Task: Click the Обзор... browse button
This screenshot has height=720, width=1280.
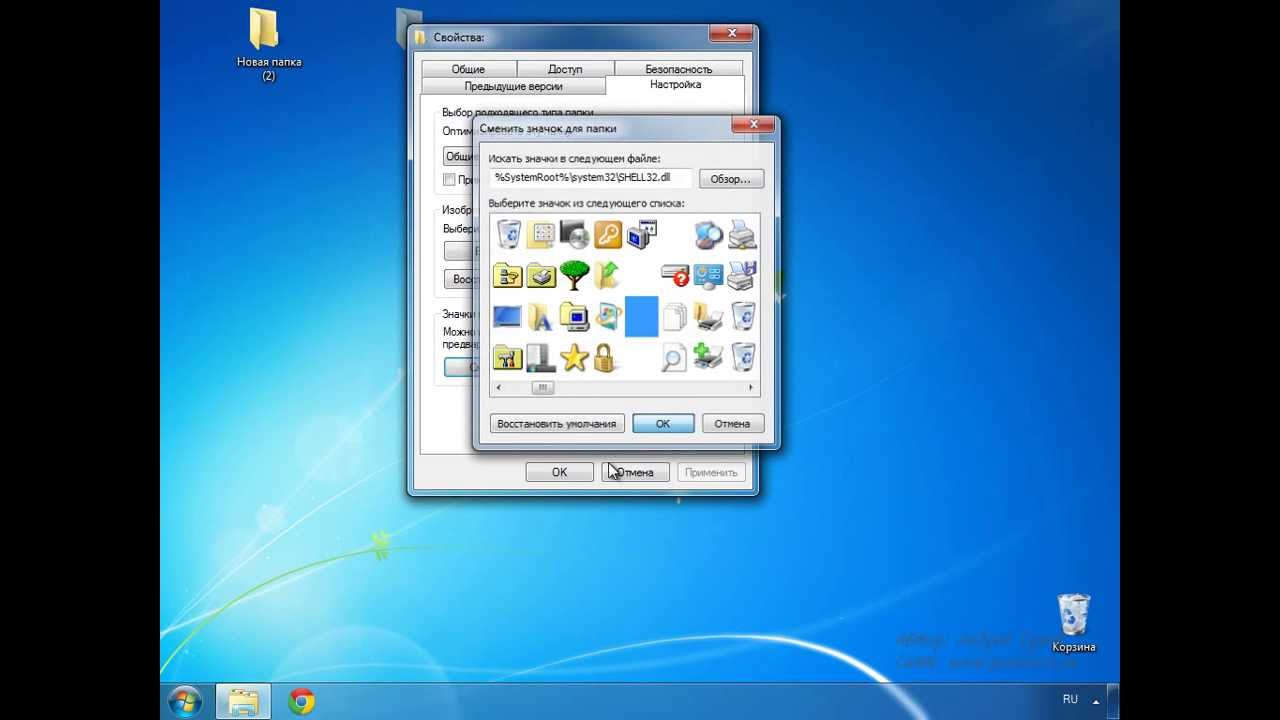Action: 731,179
